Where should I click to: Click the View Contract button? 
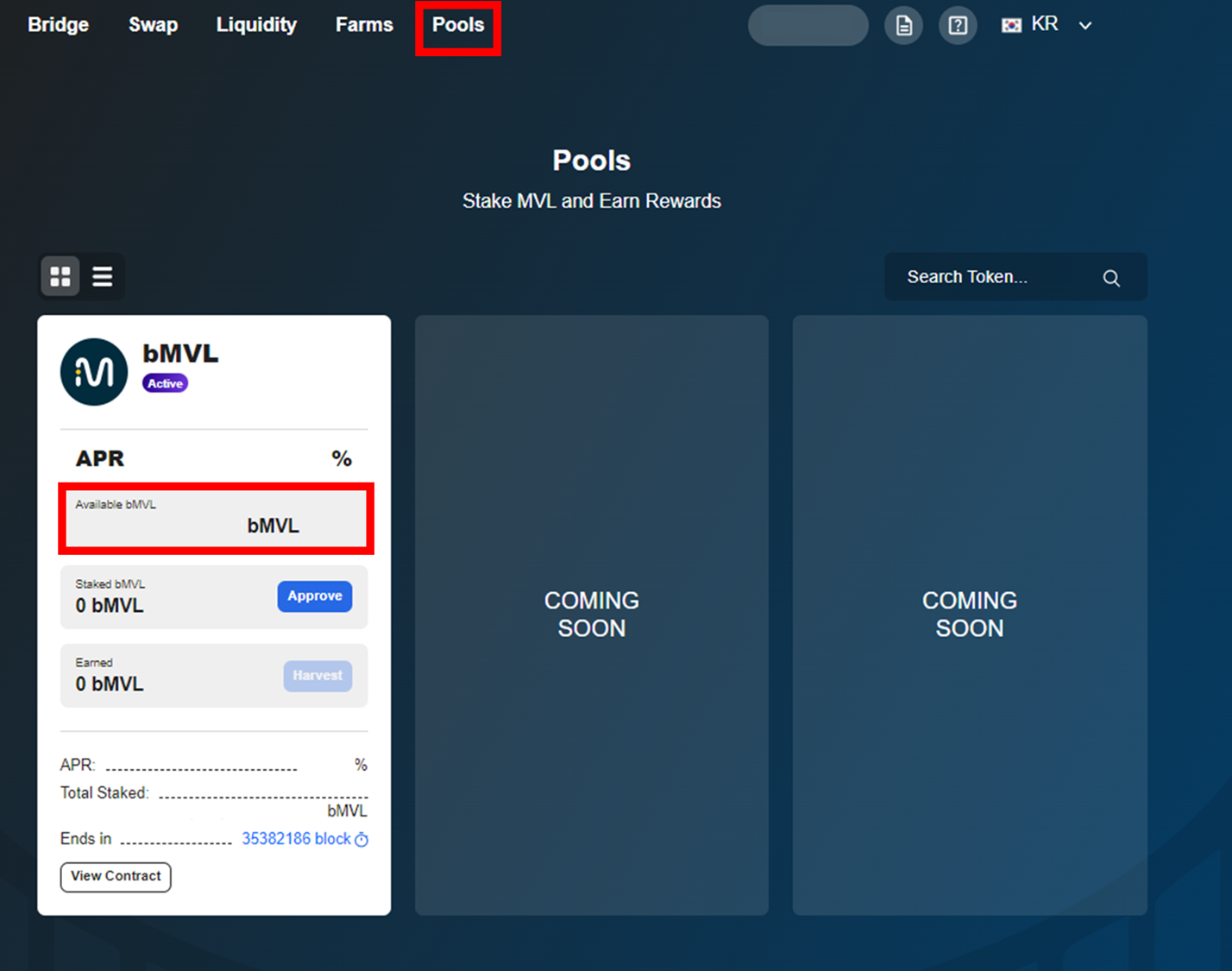coord(116,876)
